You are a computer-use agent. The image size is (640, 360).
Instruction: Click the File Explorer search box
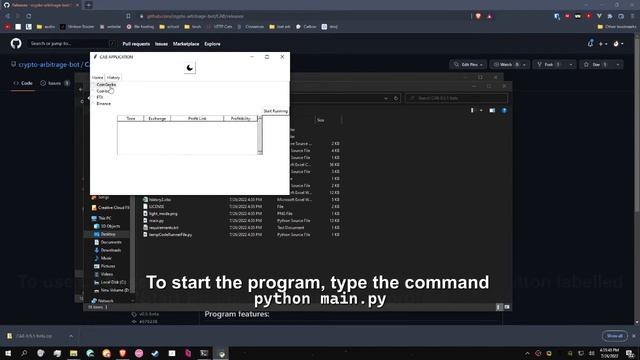point(456,98)
